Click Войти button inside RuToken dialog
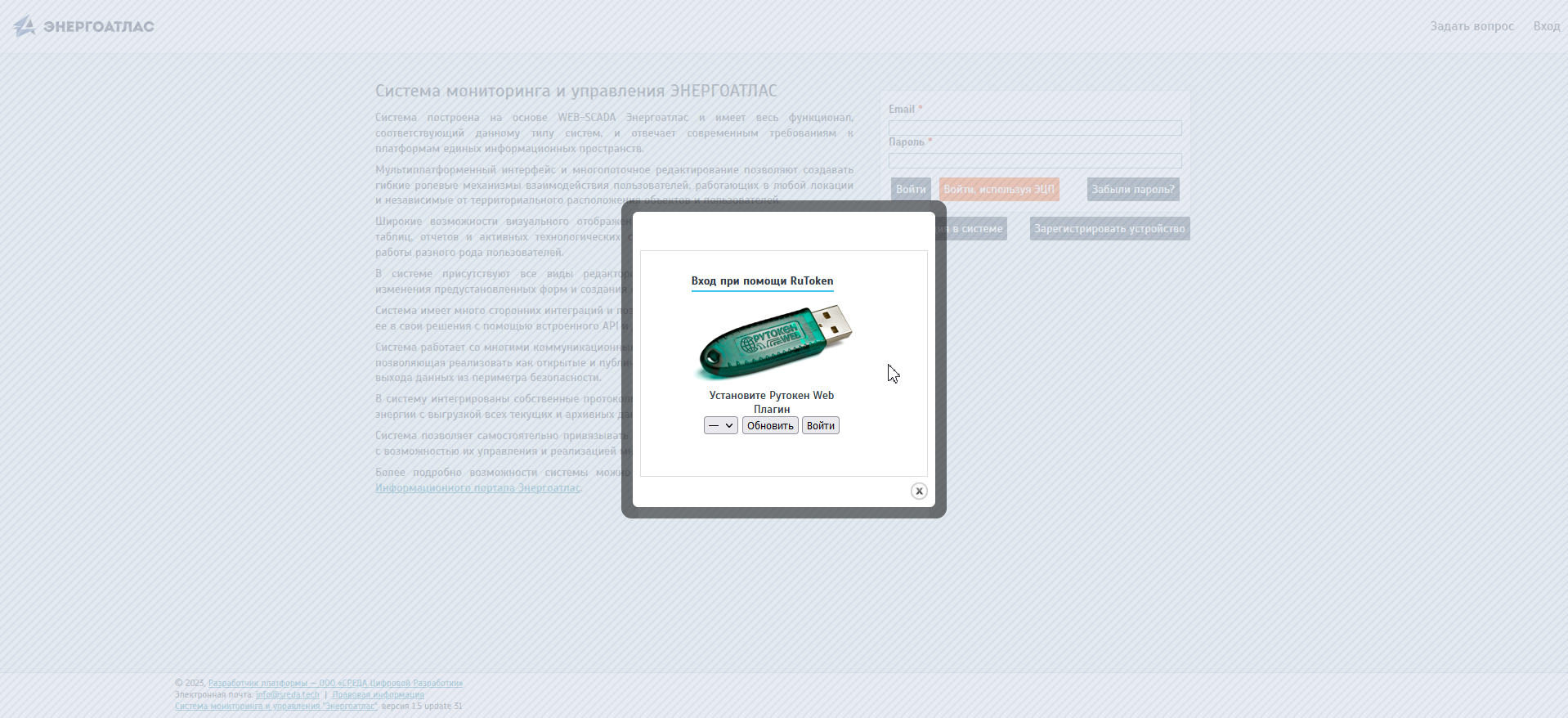Image resolution: width=1568 pixels, height=718 pixels. click(820, 425)
